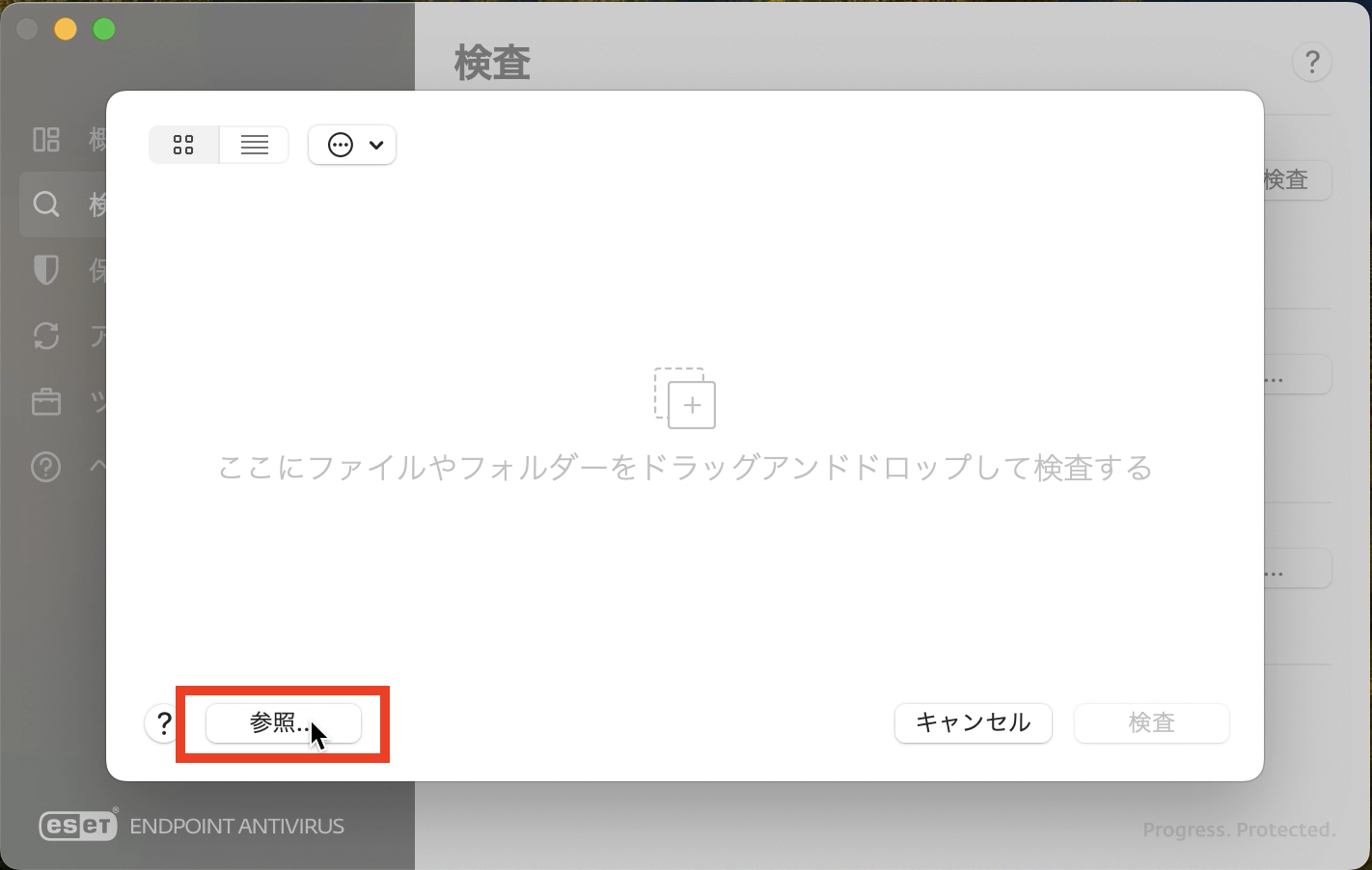Click the drag-and-drop instruction text

tap(685, 469)
